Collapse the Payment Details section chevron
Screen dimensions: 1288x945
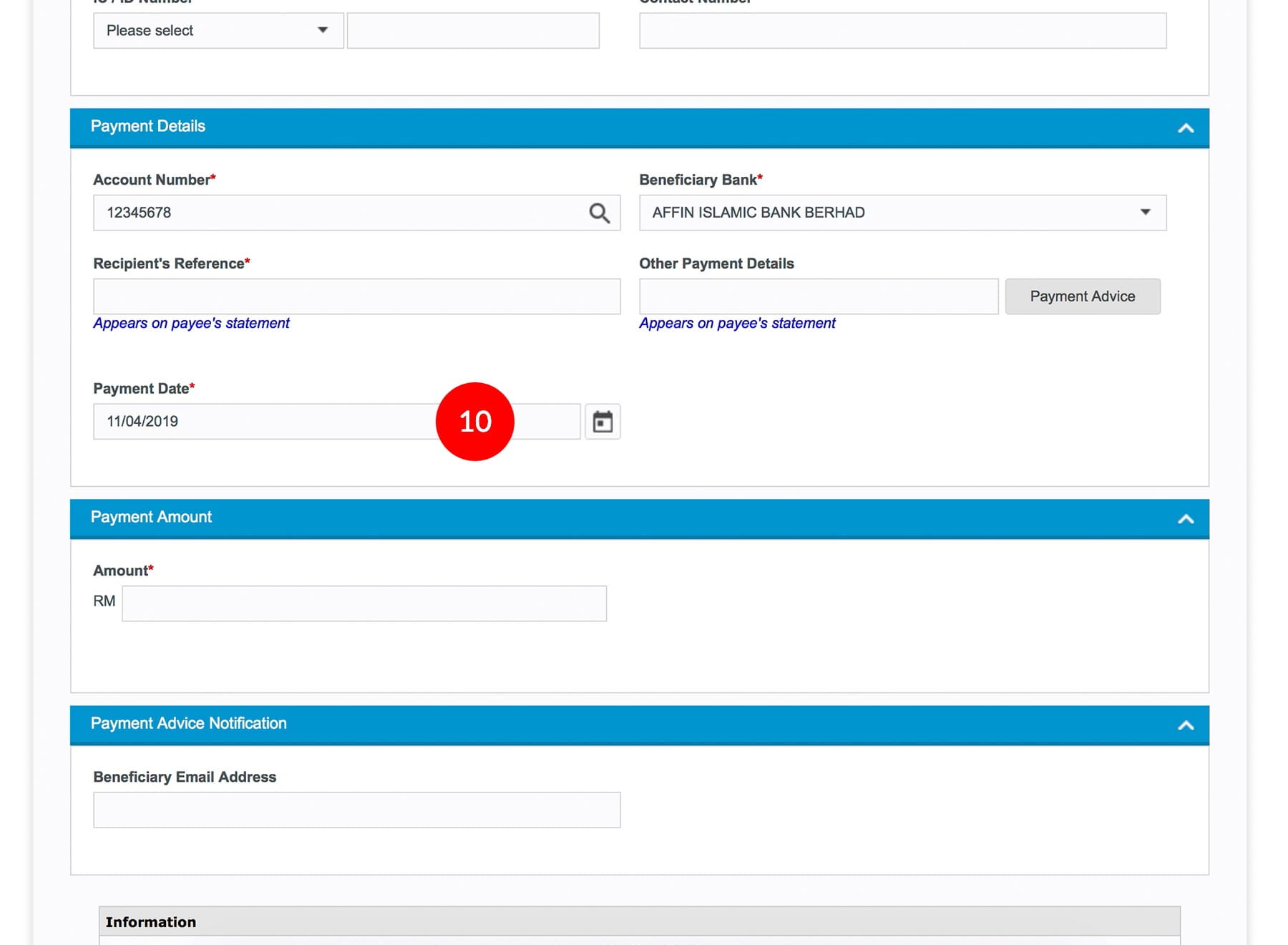tap(1186, 128)
